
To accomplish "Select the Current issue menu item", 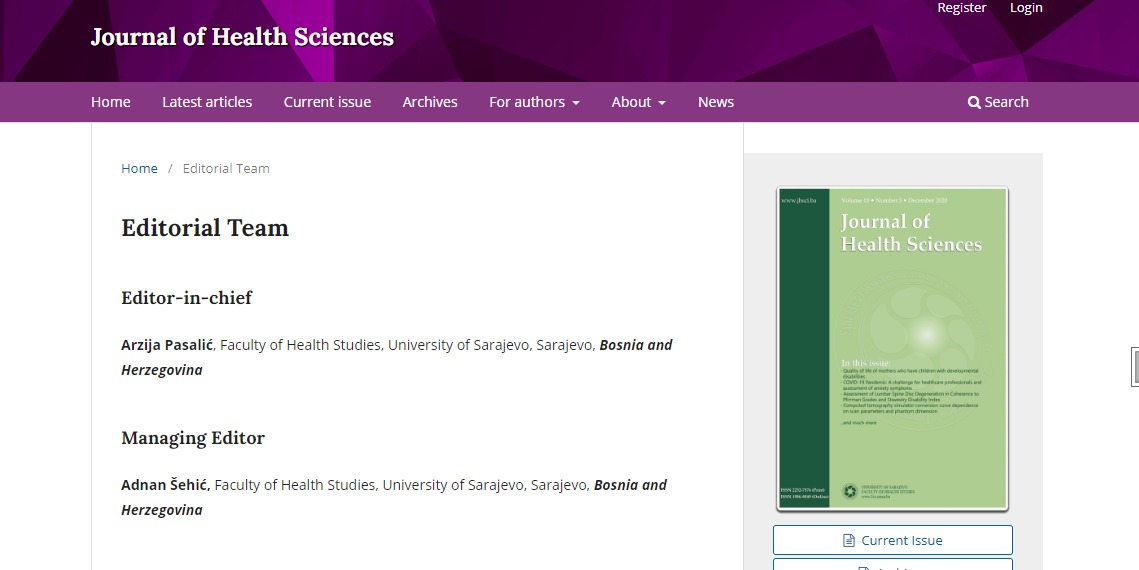I will (x=327, y=102).
